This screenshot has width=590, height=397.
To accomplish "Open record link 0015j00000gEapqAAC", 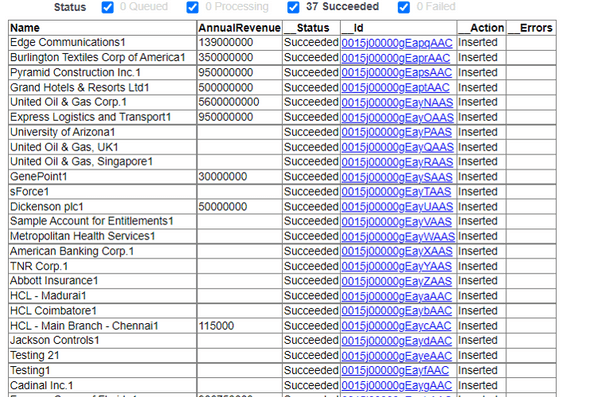I will [397, 43].
